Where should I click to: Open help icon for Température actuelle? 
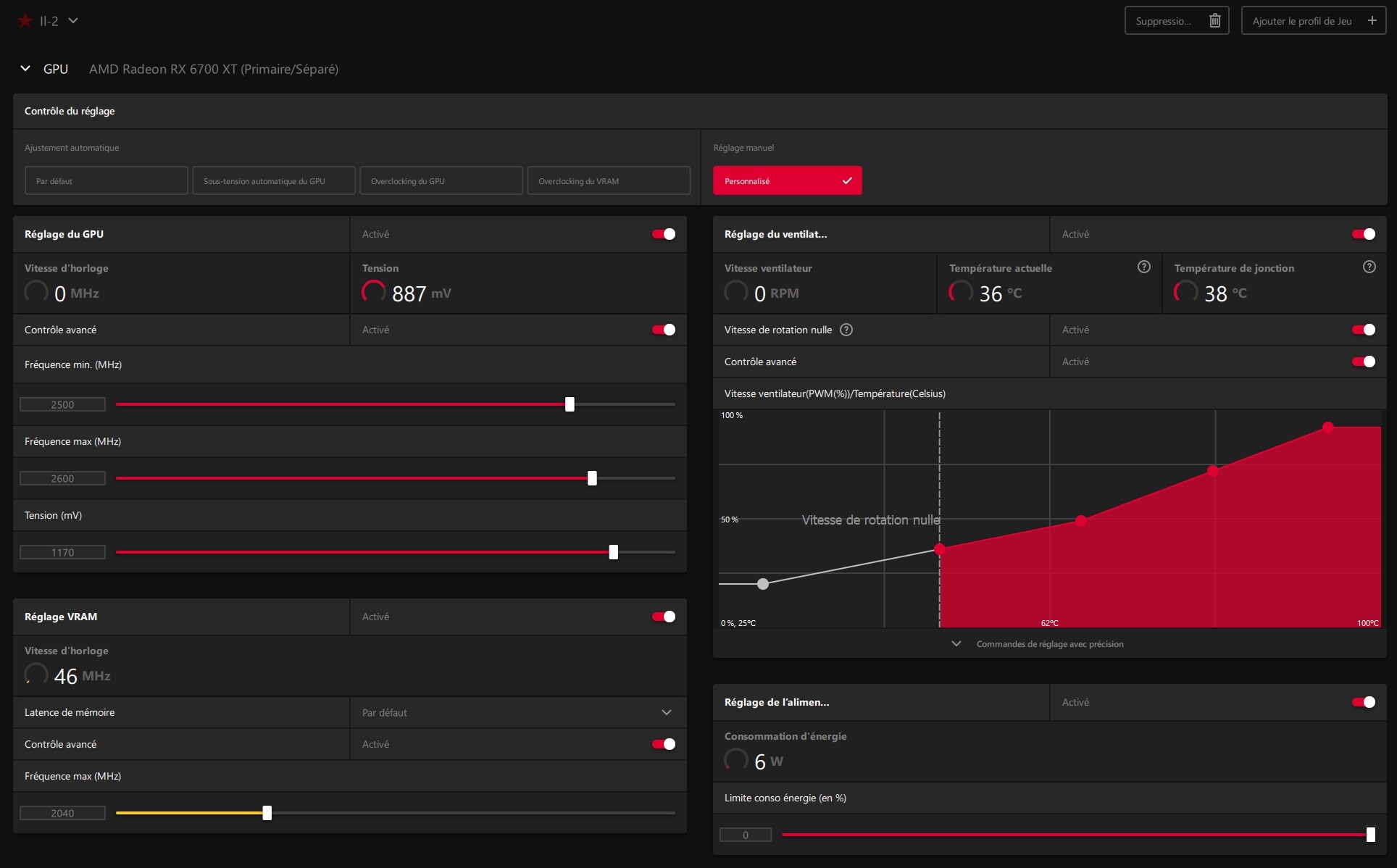pyautogui.click(x=1143, y=267)
